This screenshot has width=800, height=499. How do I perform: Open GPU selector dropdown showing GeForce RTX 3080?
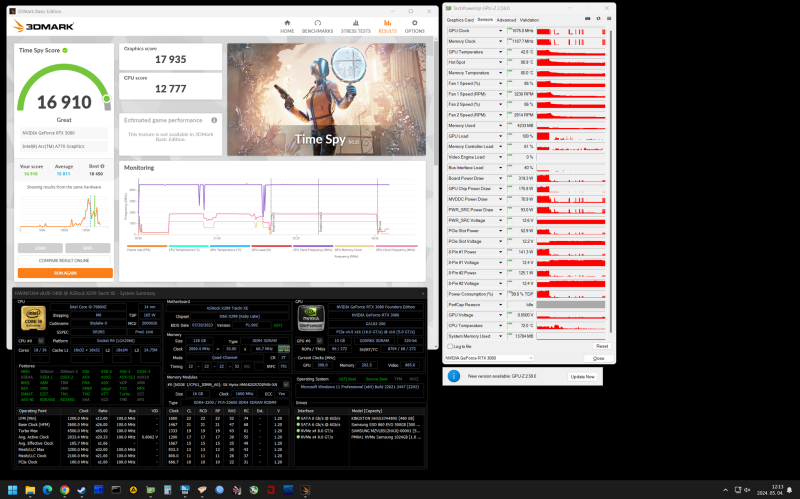(489, 358)
